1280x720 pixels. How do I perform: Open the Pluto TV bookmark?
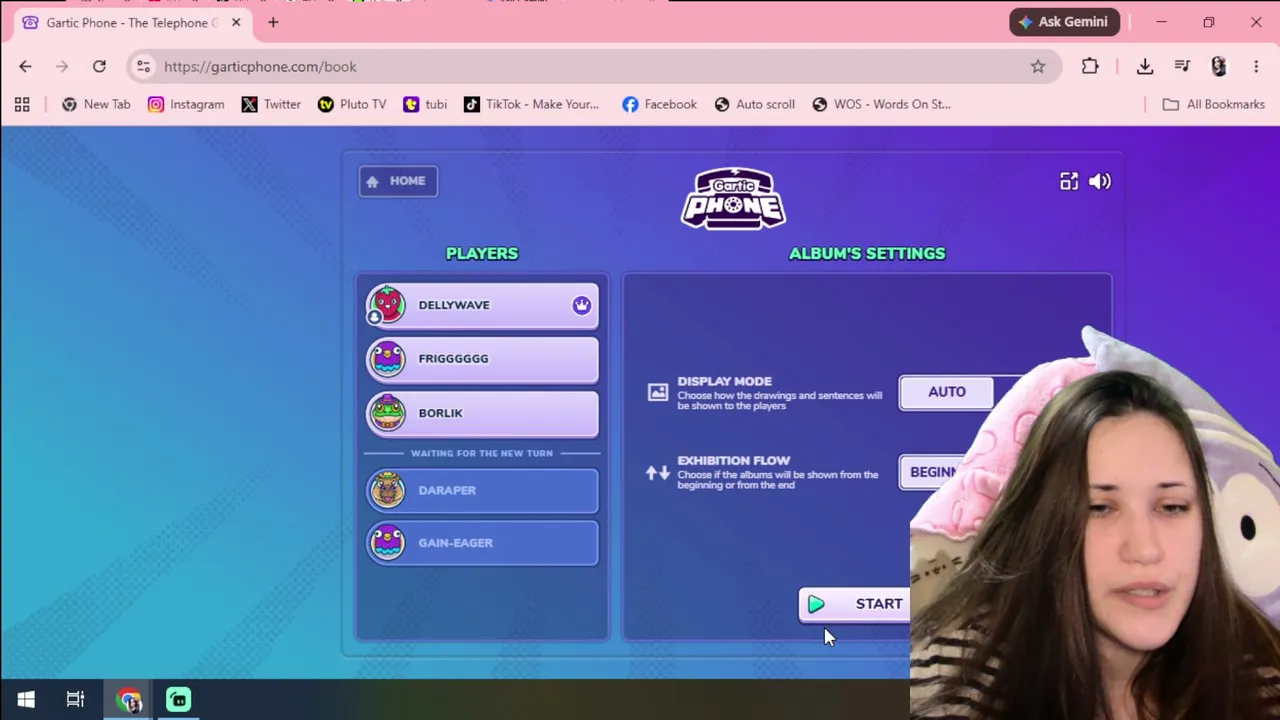coord(352,104)
